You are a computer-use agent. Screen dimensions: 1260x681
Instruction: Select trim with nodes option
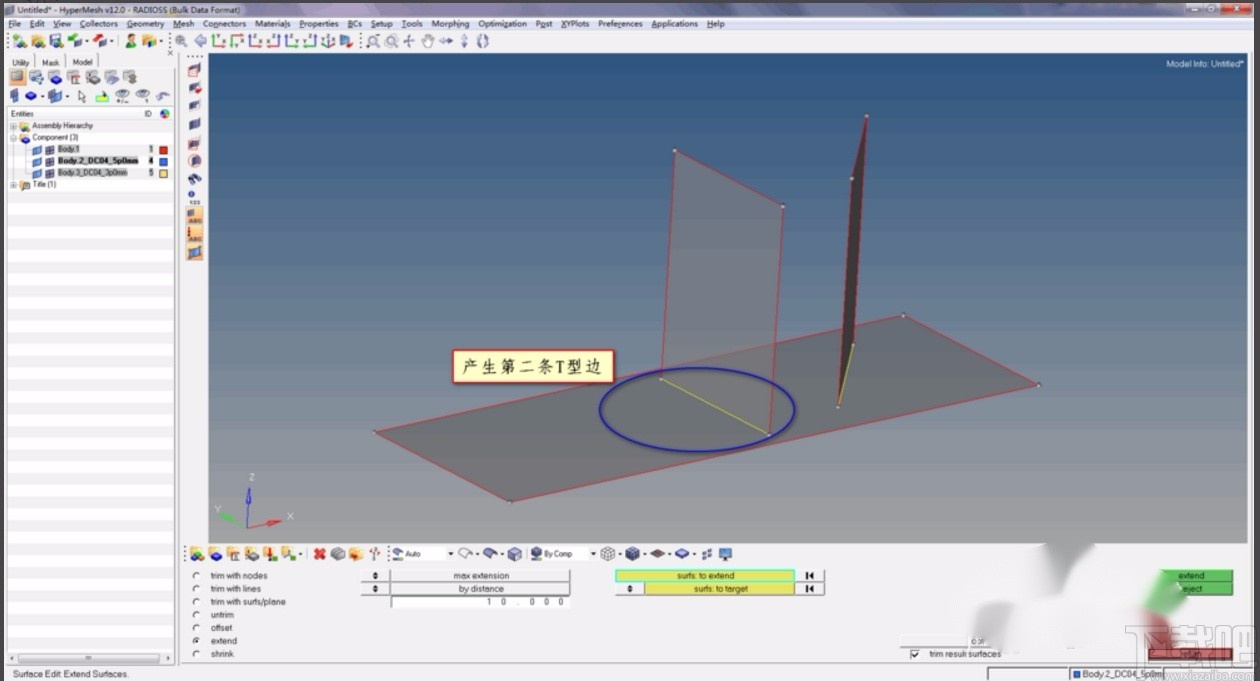pos(196,576)
